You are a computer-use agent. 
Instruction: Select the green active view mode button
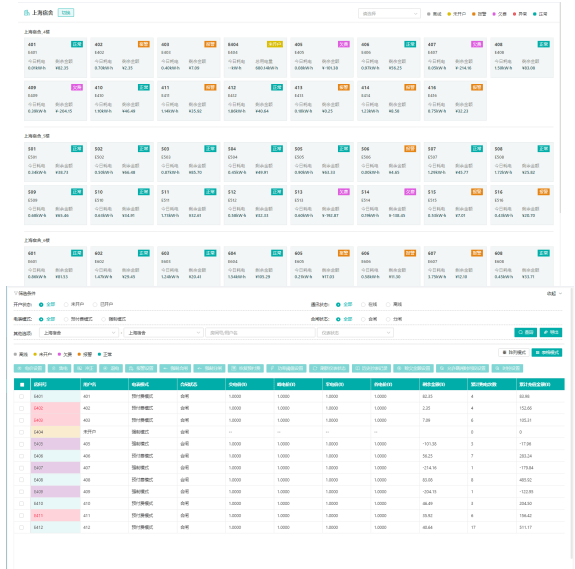coord(547,352)
